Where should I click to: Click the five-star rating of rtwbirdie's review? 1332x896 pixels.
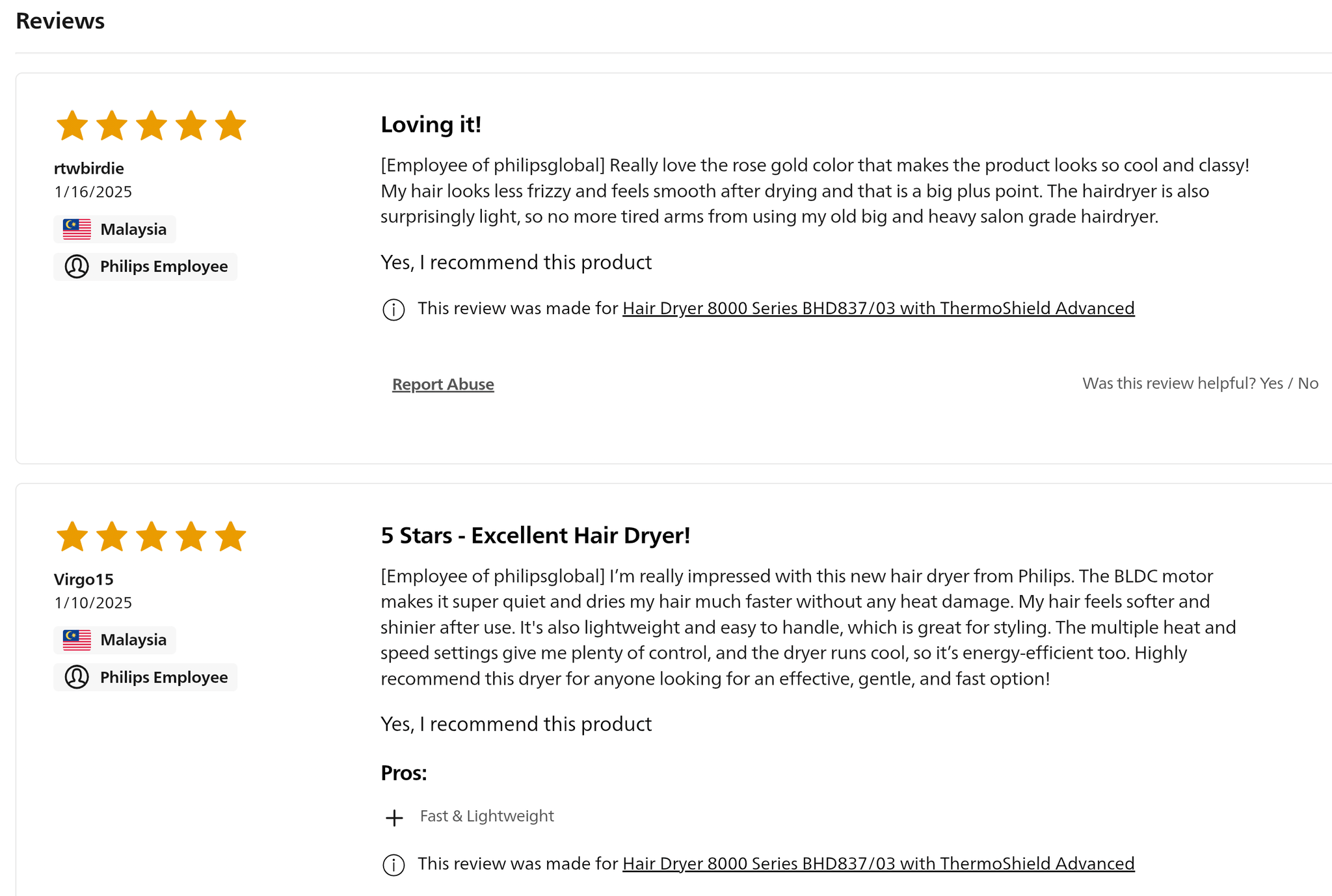click(x=151, y=125)
